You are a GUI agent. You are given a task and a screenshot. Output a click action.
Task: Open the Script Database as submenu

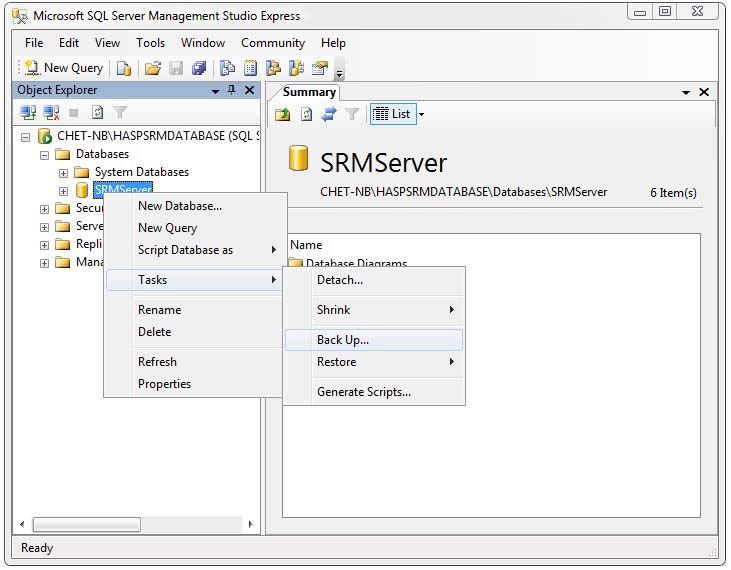194,250
